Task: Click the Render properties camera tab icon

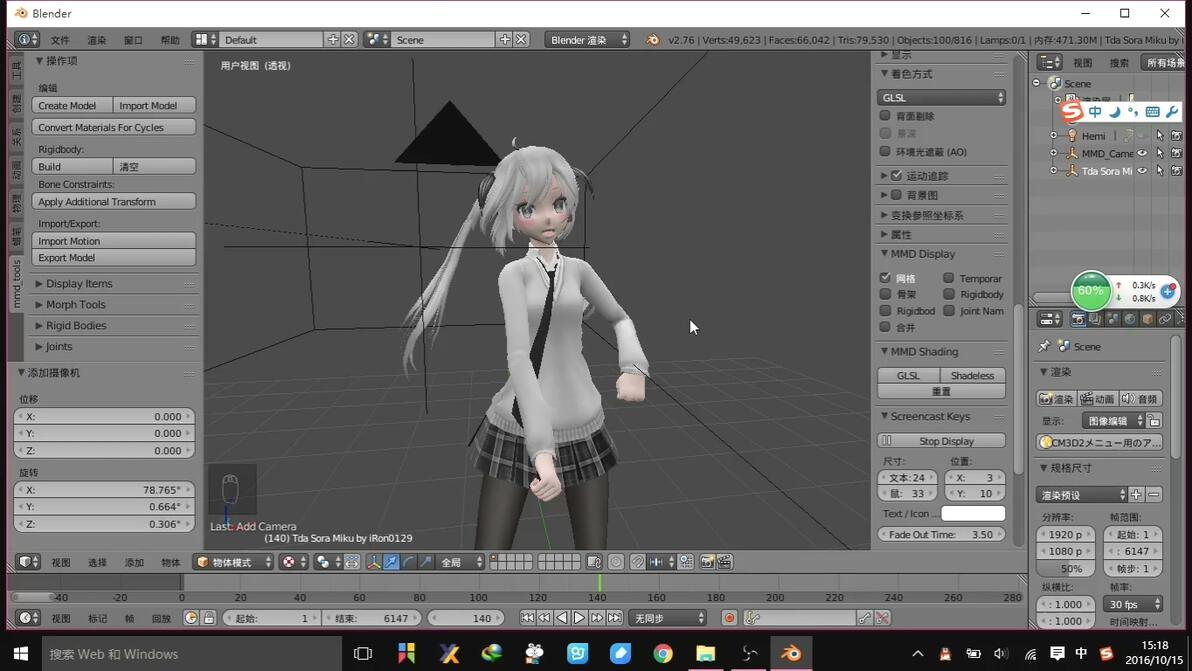Action: [1077, 319]
